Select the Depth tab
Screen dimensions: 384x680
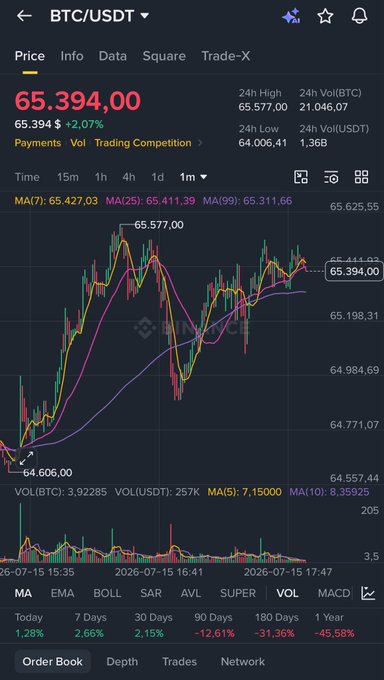122,662
